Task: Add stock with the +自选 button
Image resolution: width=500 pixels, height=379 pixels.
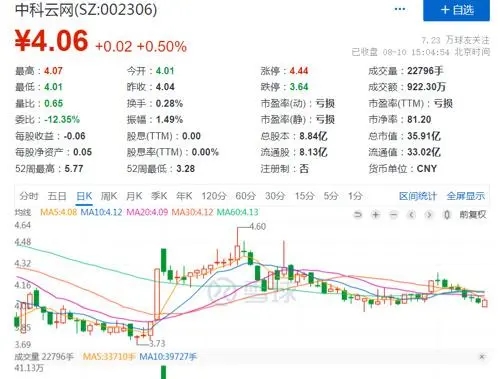Action: (x=456, y=10)
